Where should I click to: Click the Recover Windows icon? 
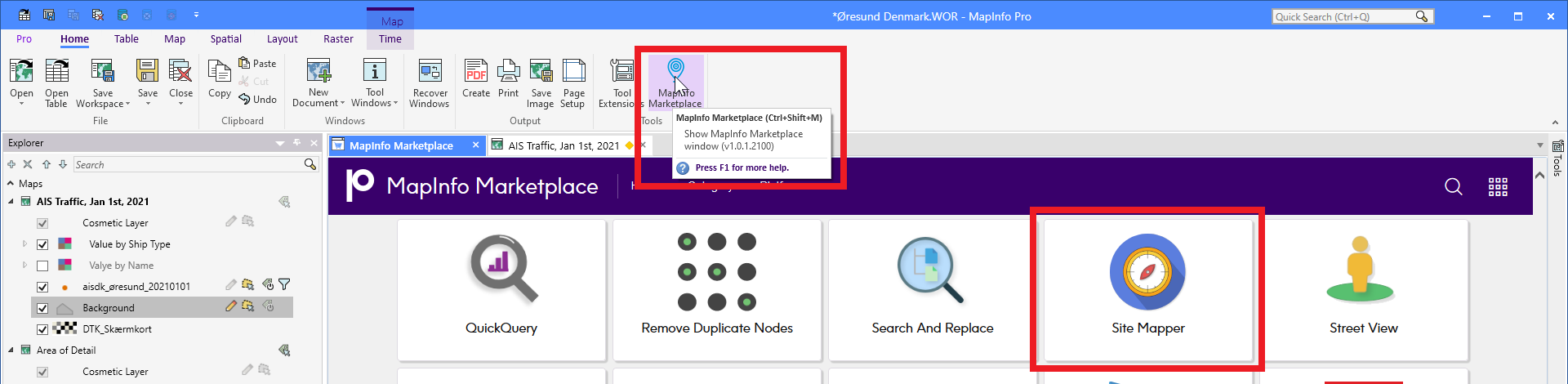click(x=430, y=71)
